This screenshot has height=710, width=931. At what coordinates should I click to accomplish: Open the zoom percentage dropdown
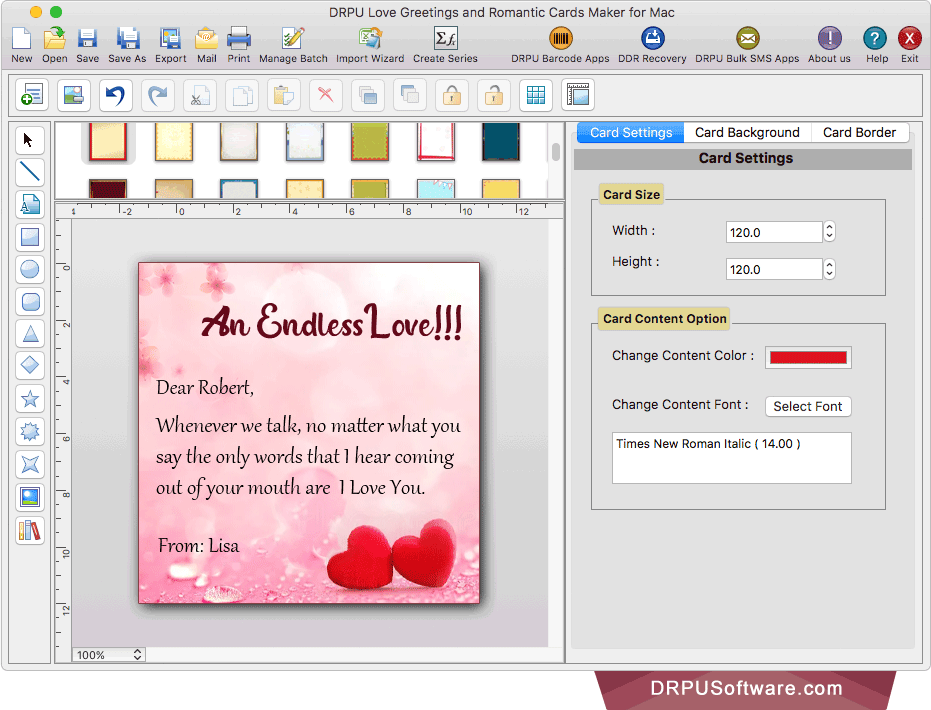107,654
